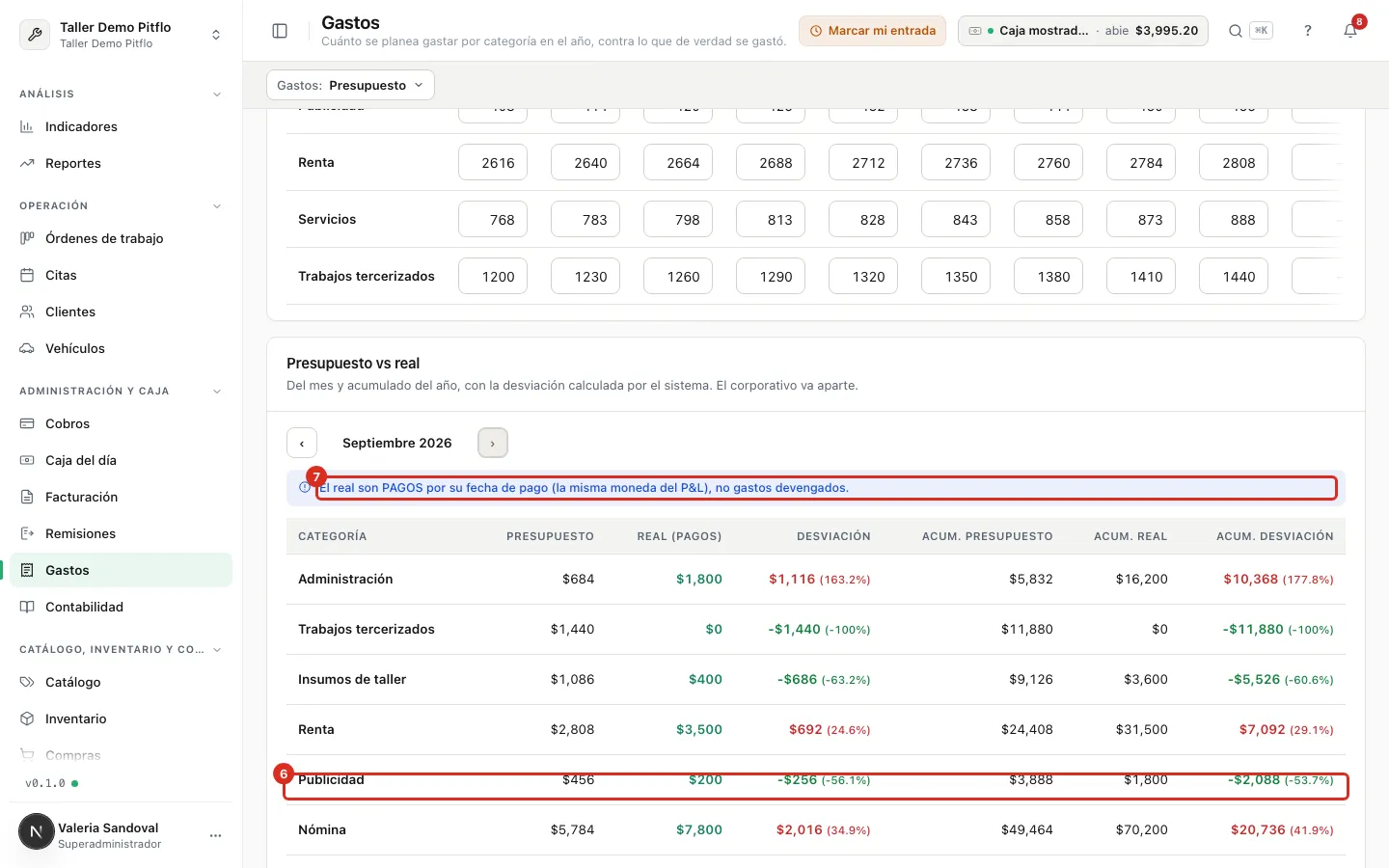Click the Inventario box icon
This screenshot has height=868, width=1389.
(27, 719)
